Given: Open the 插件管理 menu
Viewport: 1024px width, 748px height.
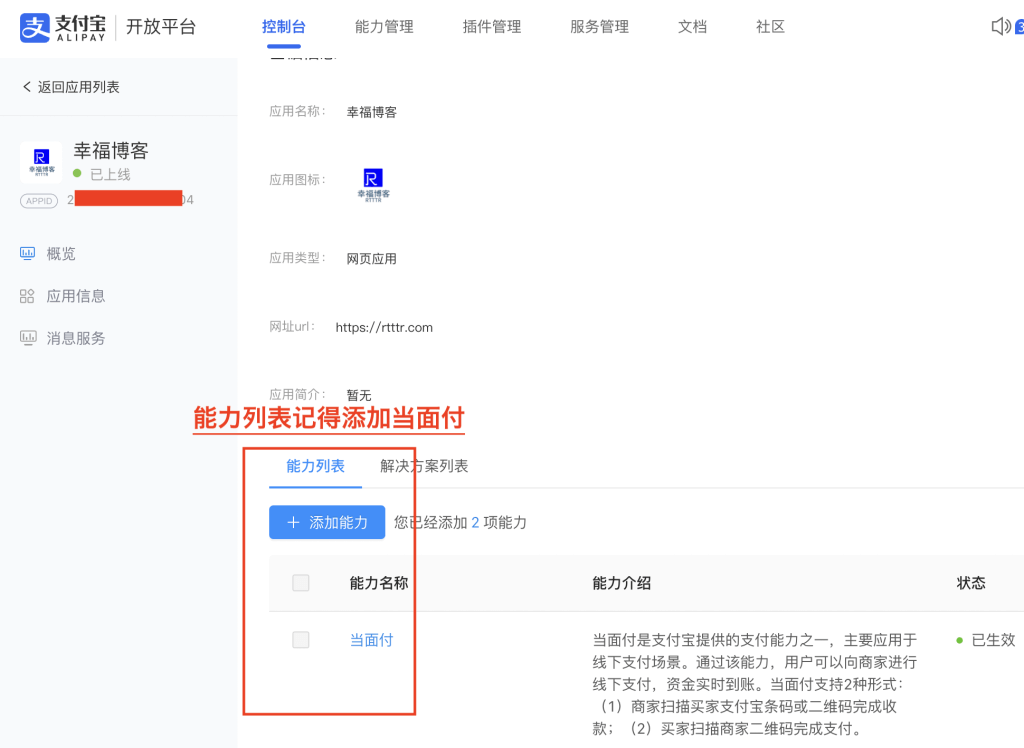Looking at the screenshot, I should (x=492, y=27).
